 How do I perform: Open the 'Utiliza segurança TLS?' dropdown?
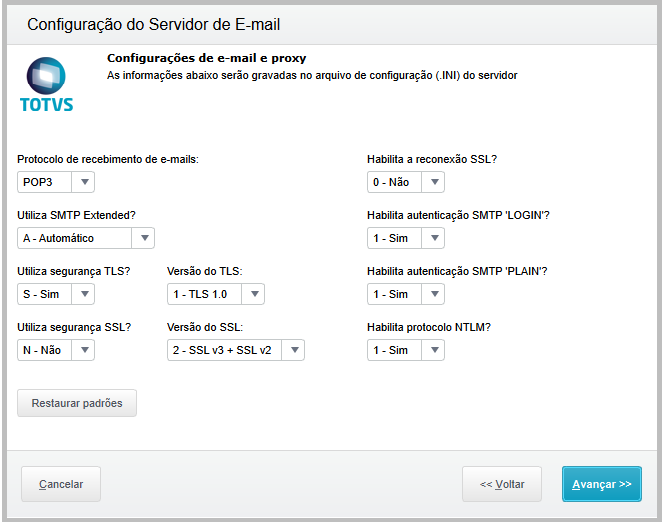57,294
